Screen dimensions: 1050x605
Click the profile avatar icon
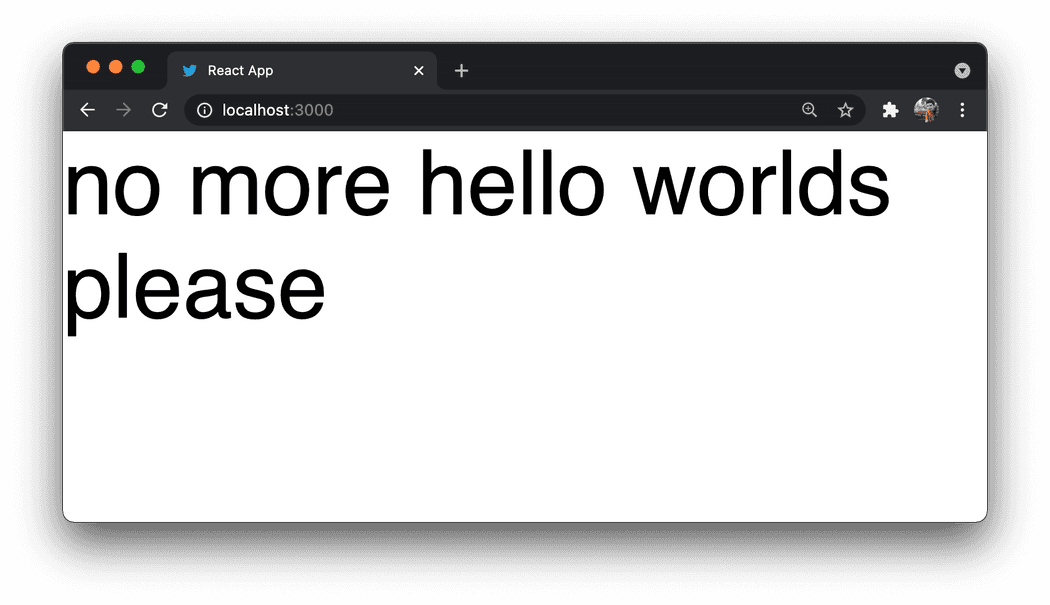[926, 110]
